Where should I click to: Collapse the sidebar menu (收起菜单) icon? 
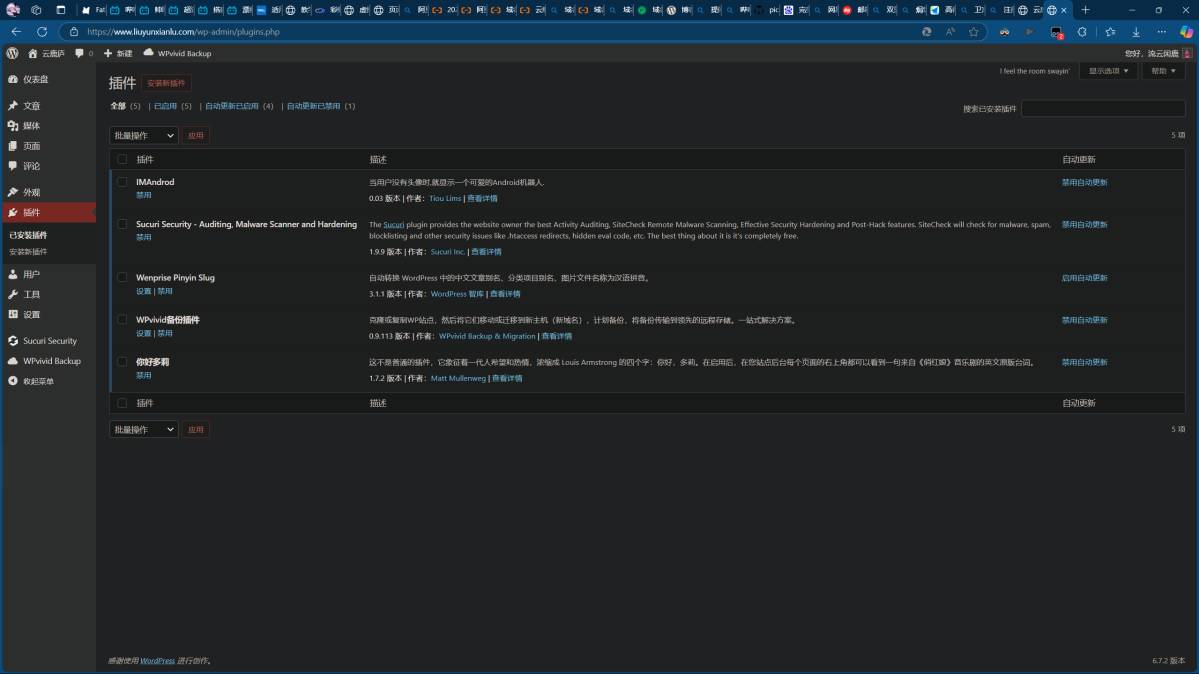point(13,381)
